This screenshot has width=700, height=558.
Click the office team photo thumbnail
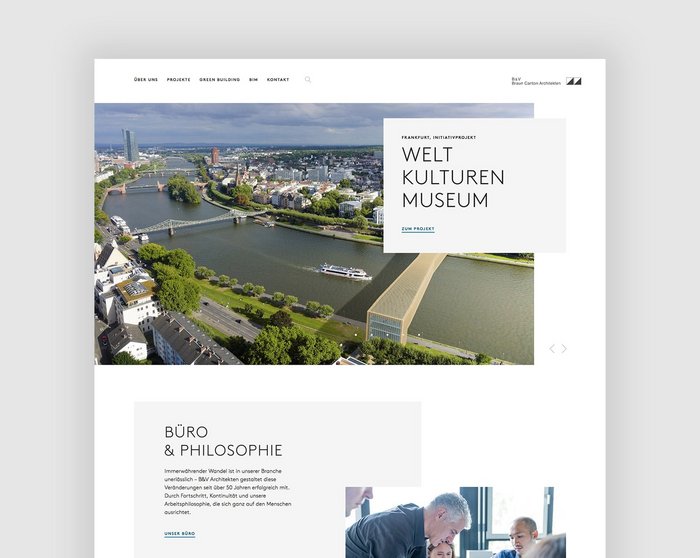(455, 522)
